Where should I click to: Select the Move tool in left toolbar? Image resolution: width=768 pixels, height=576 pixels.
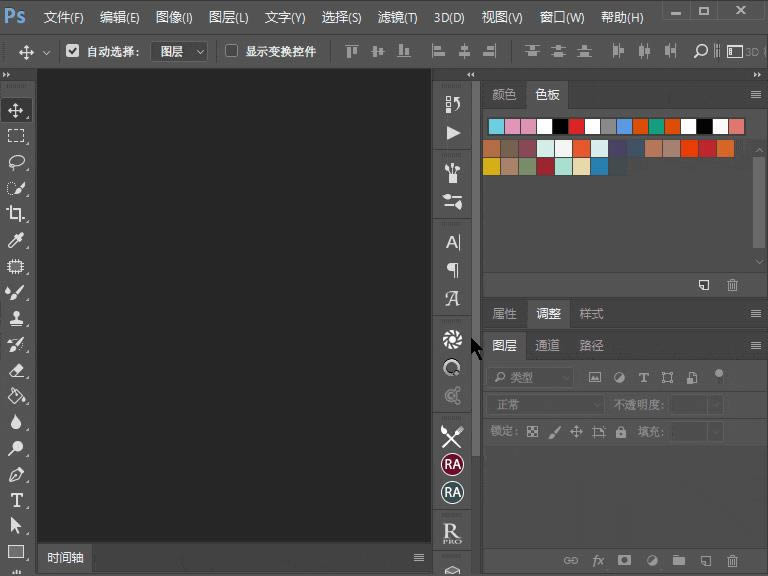click(x=16, y=110)
